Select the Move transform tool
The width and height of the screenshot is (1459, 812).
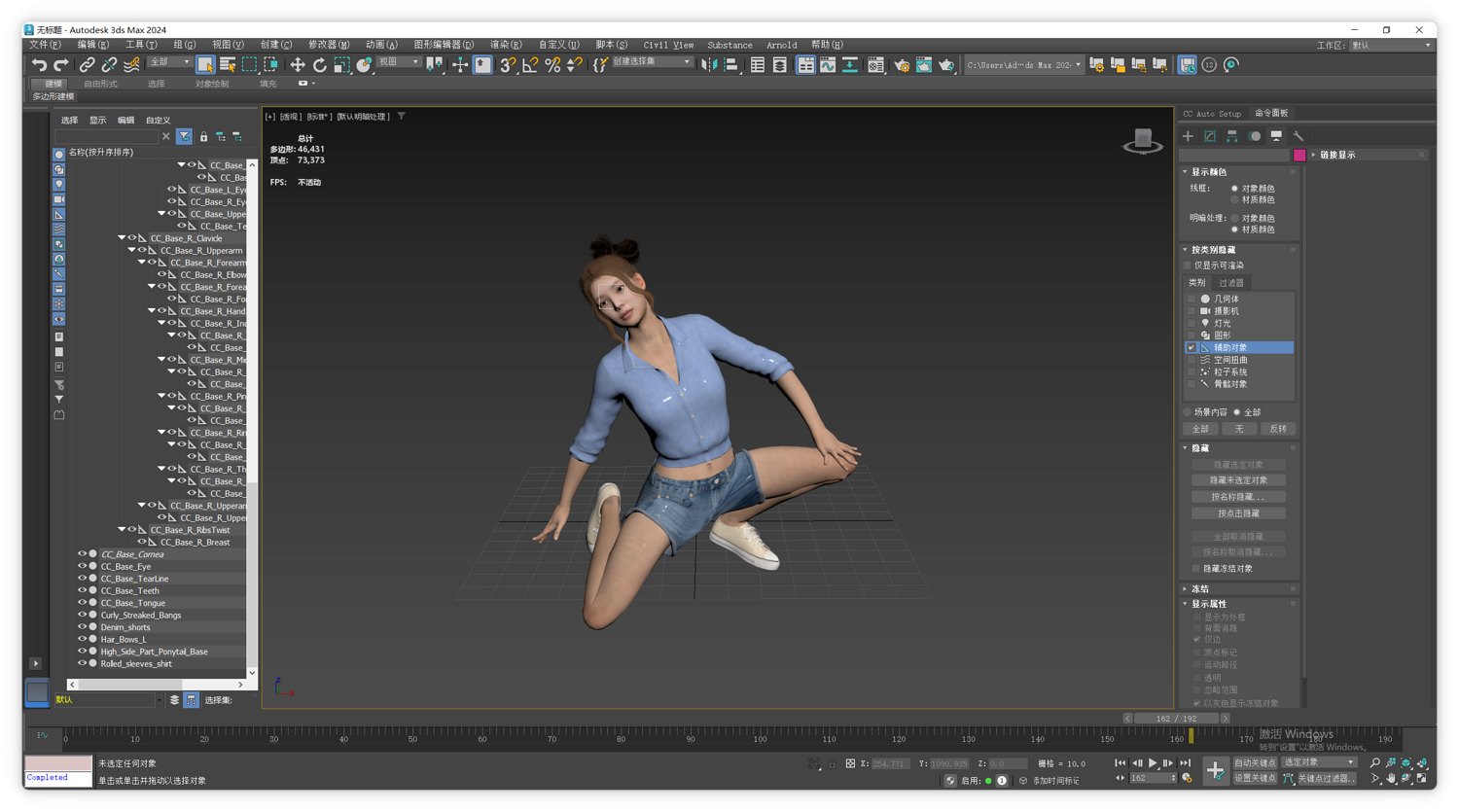pos(297,65)
